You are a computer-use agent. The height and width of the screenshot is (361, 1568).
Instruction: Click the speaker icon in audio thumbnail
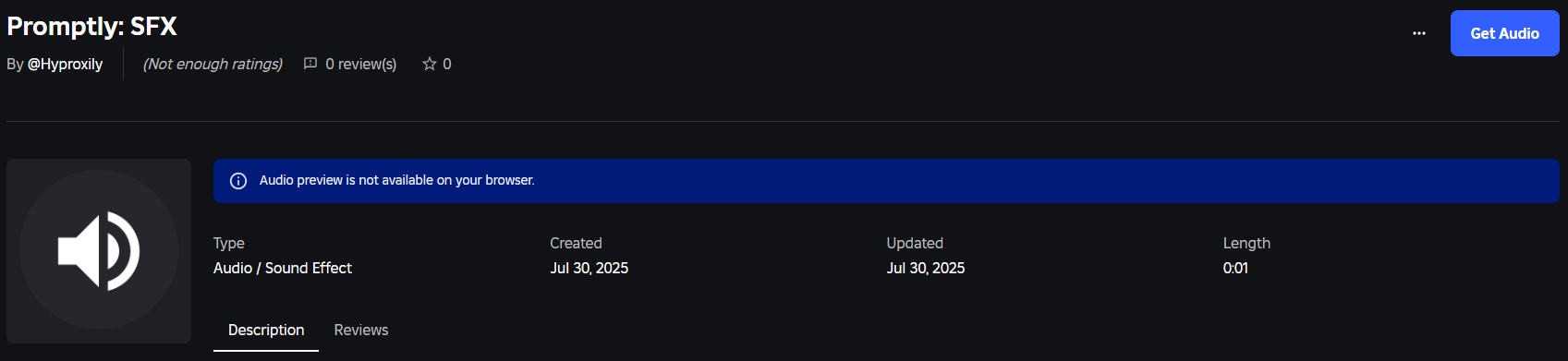(99, 250)
